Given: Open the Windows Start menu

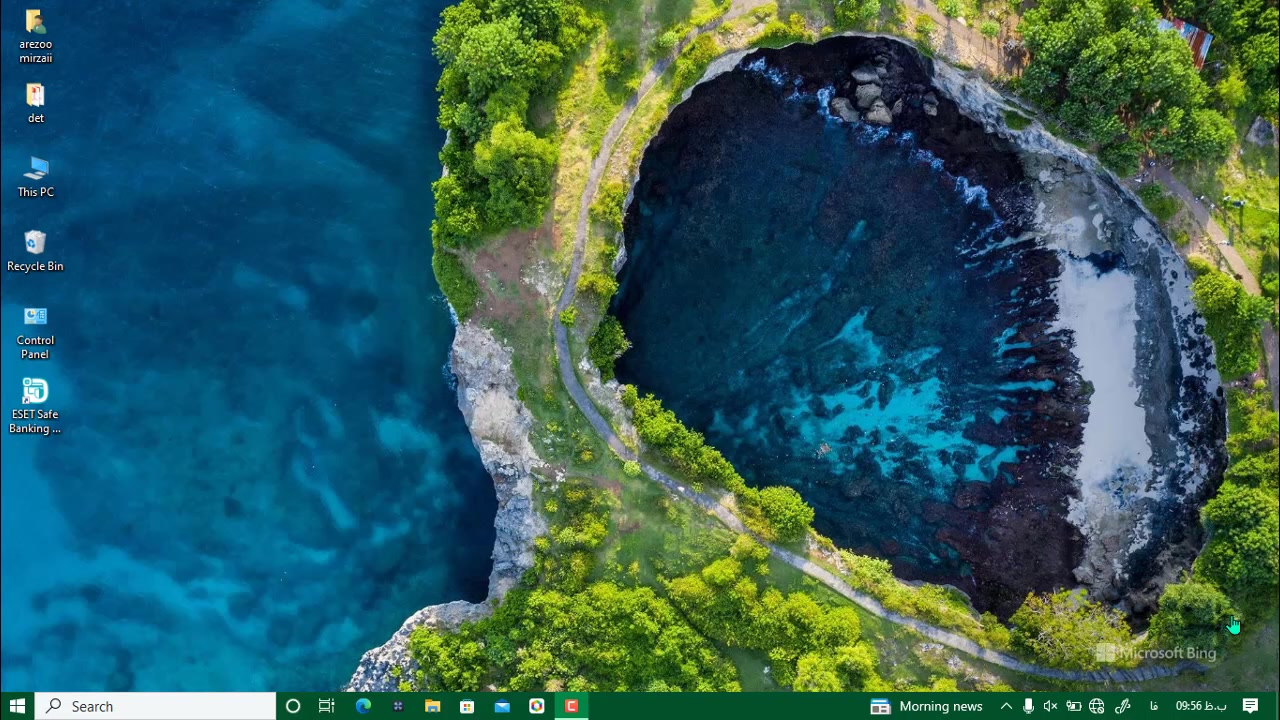Looking at the screenshot, I should pyautogui.click(x=17, y=706).
